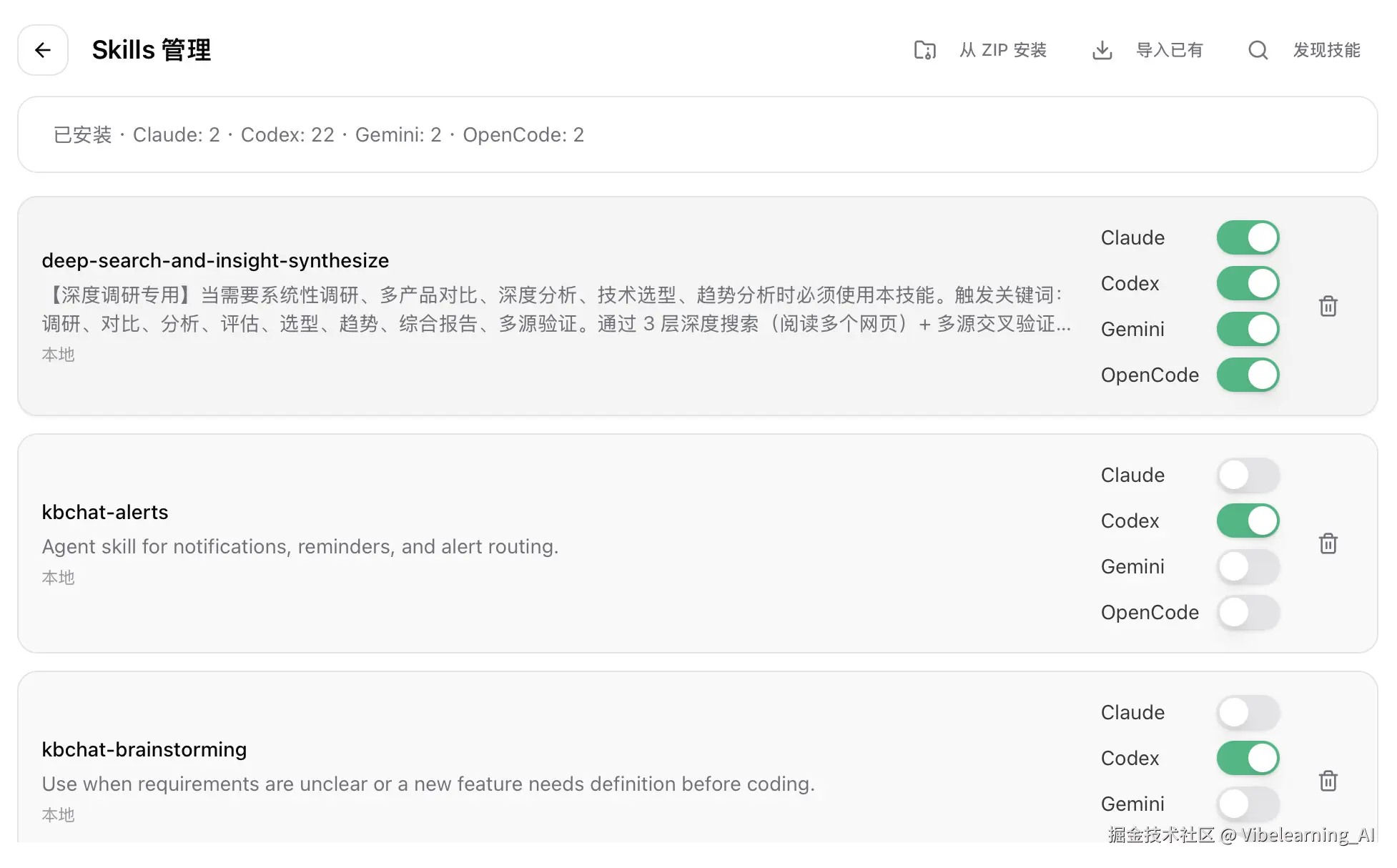The height and width of the screenshot is (868, 1397).
Task: Delete the kbchat-brainstorming skill
Action: [1328, 781]
